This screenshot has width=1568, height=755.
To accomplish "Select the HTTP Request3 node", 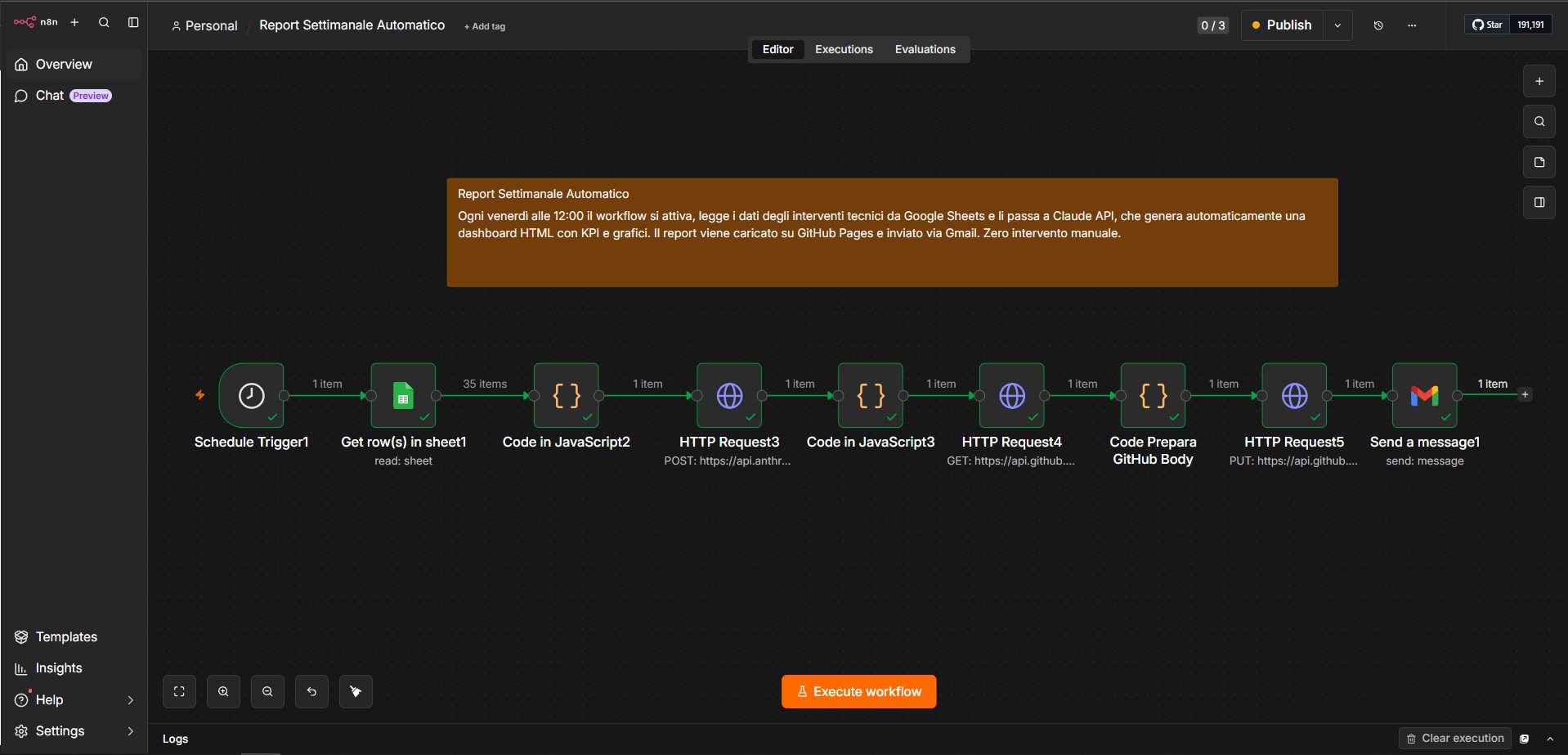I will coord(729,395).
